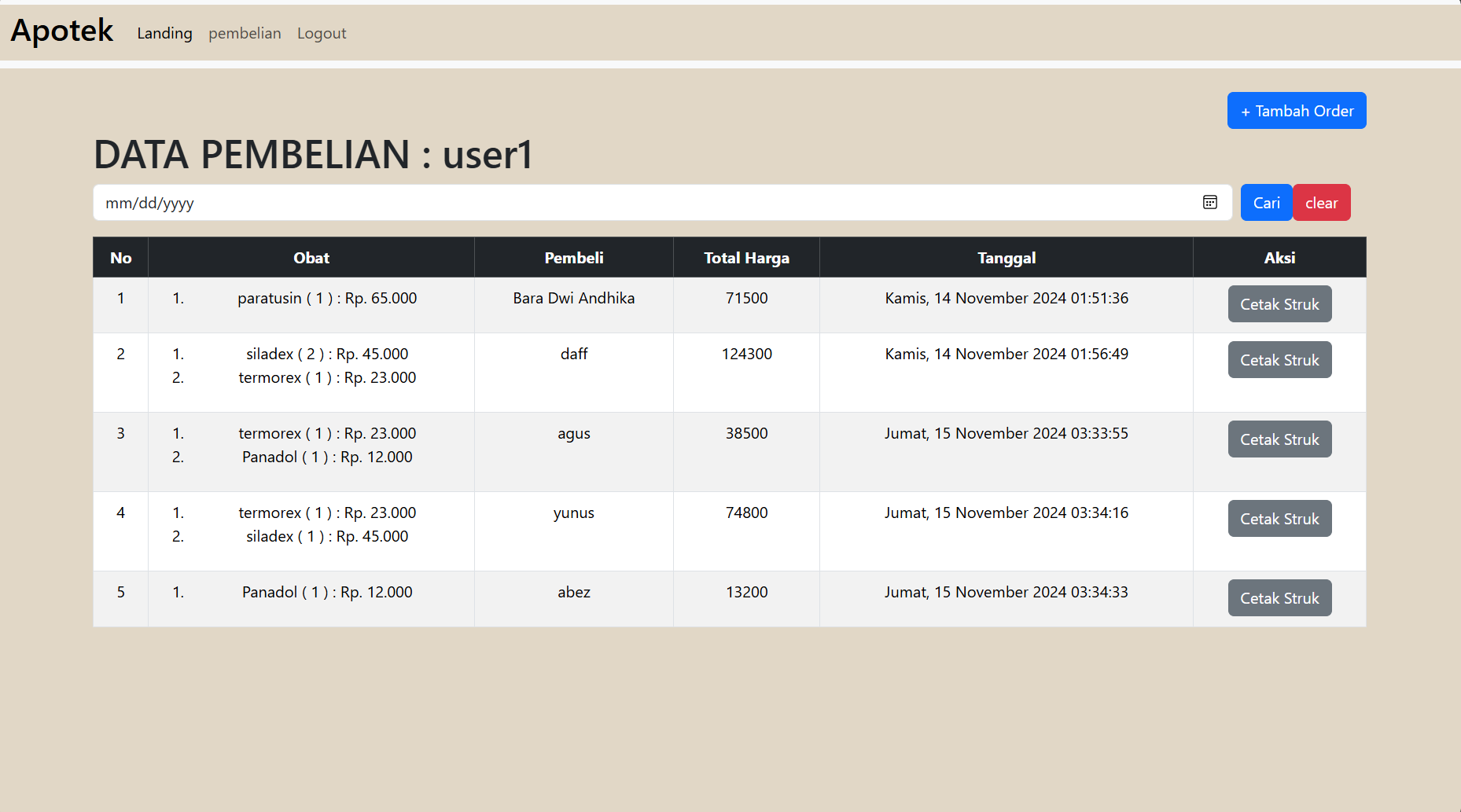This screenshot has height=812, width=1461.
Task: Log out using the Logout link
Action: pos(321,33)
